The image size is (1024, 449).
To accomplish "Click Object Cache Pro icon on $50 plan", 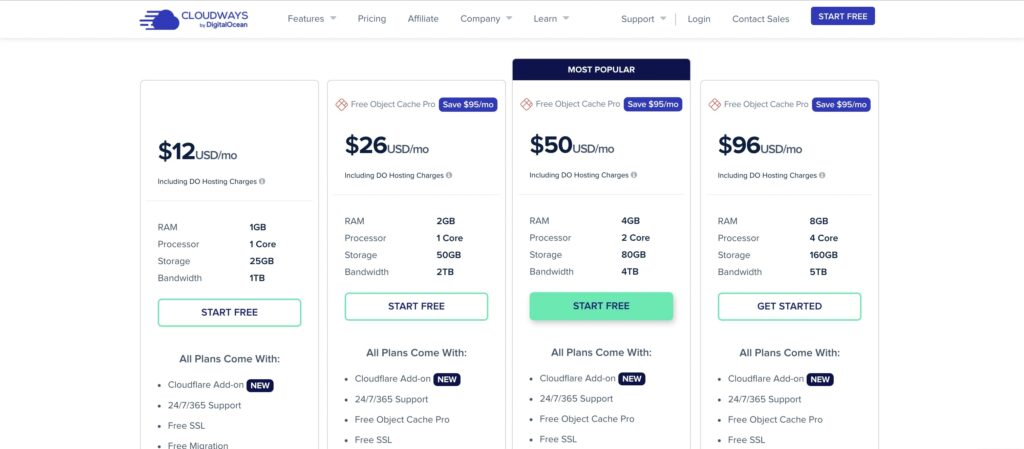I will tap(526, 104).
